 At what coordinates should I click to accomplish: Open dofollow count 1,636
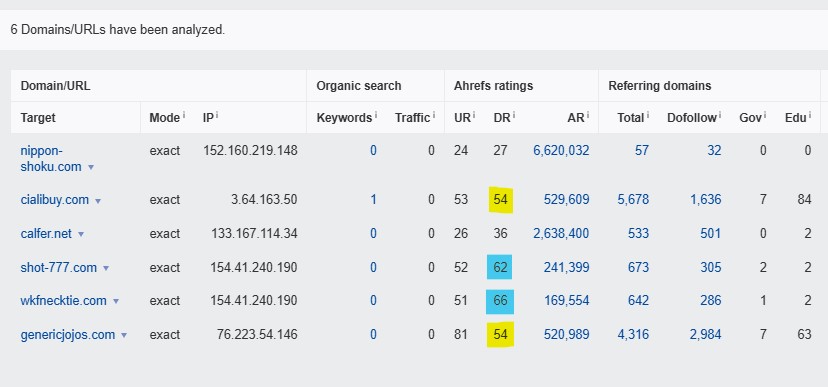[705, 200]
